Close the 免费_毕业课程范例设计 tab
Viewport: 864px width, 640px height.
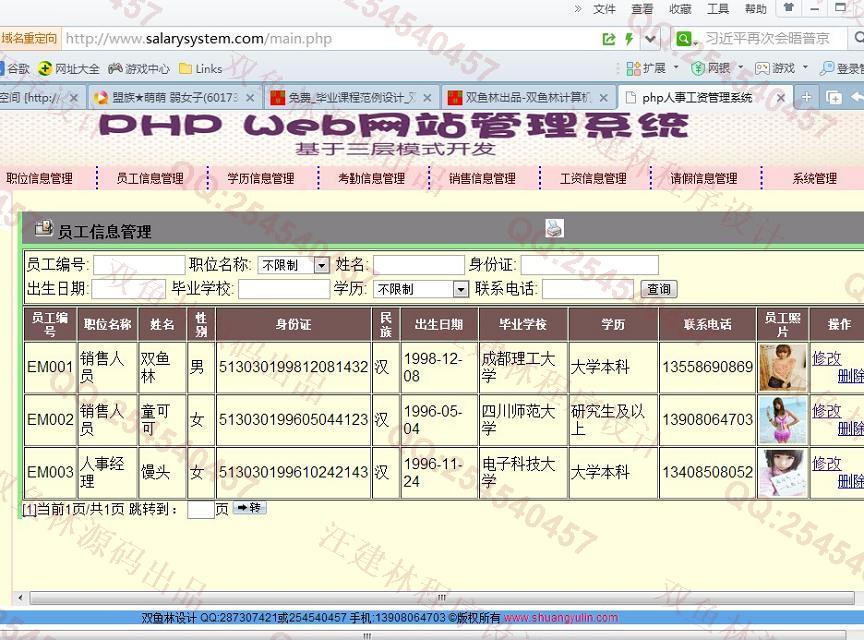(427, 98)
